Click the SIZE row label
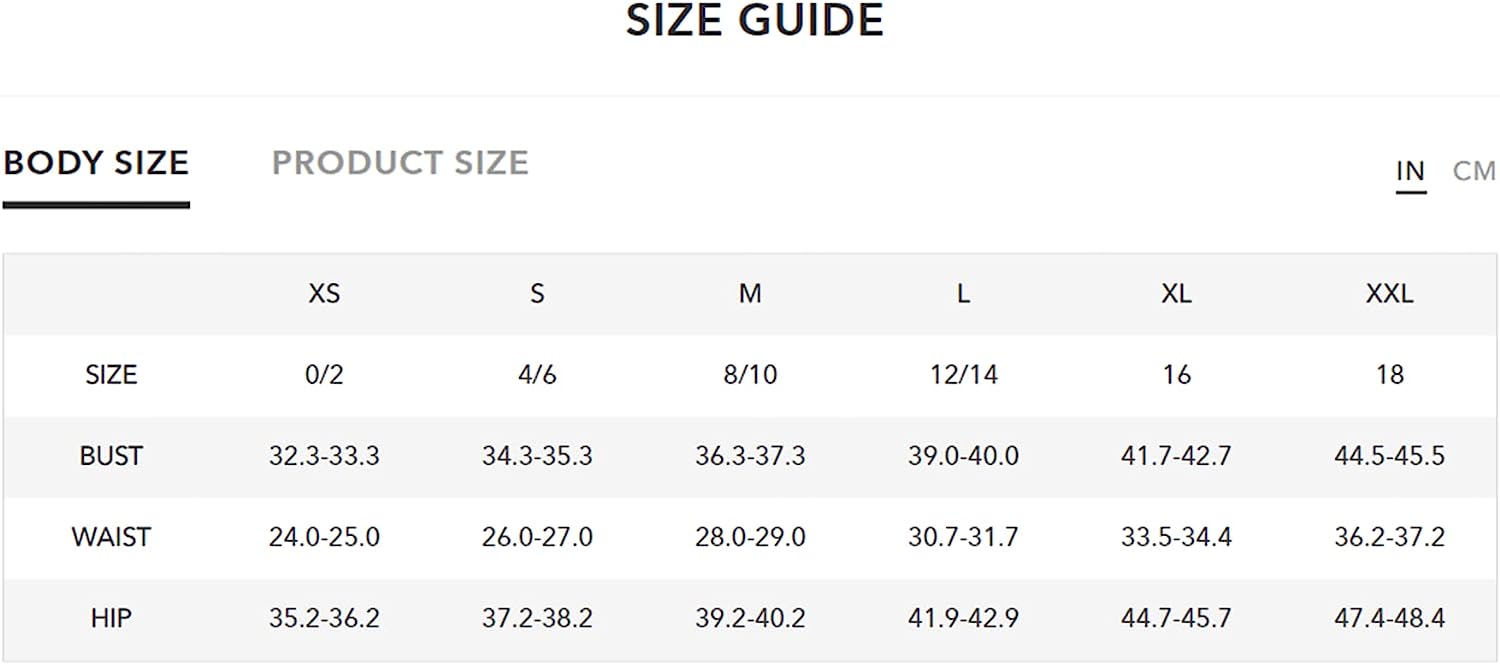Image resolution: width=1500 pixels, height=665 pixels. pyautogui.click(x=111, y=375)
